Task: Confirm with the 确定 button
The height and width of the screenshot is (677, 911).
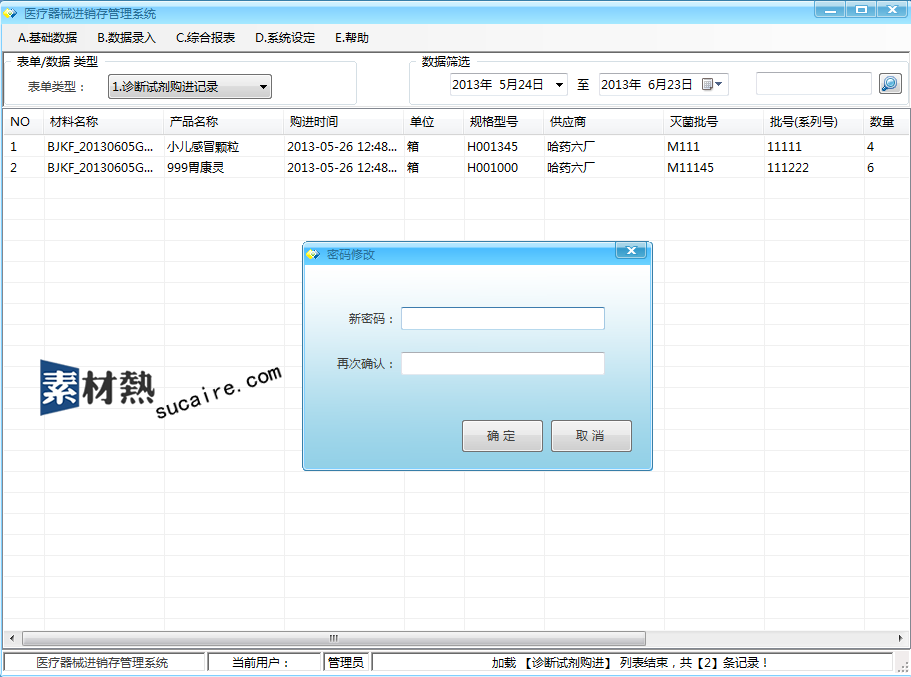Action: [502, 436]
